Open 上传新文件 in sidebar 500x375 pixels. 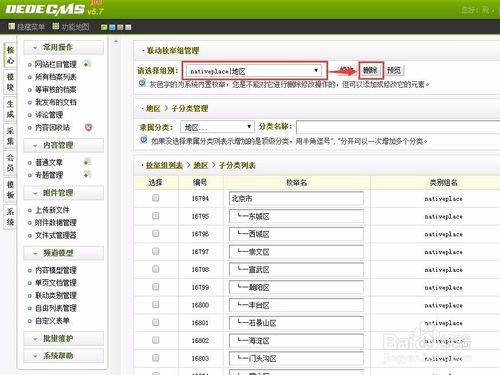point(52,210)
